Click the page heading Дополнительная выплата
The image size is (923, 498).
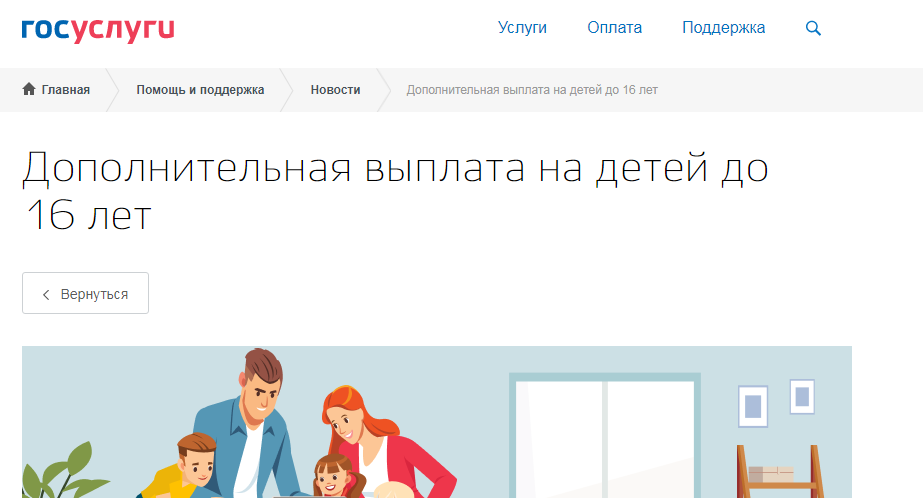(395, 191)
